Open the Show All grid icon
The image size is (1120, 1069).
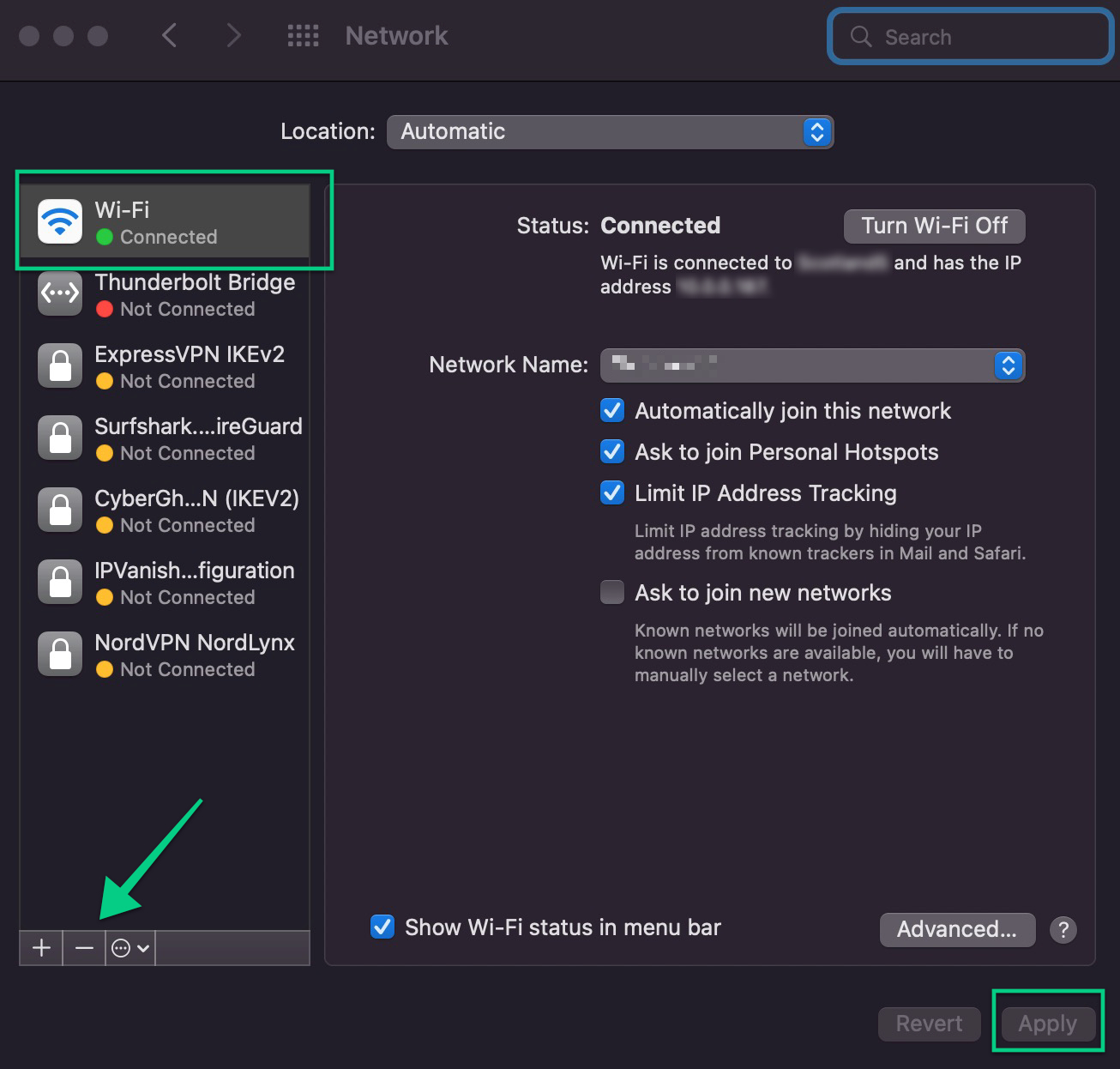[x=303, y=36]
